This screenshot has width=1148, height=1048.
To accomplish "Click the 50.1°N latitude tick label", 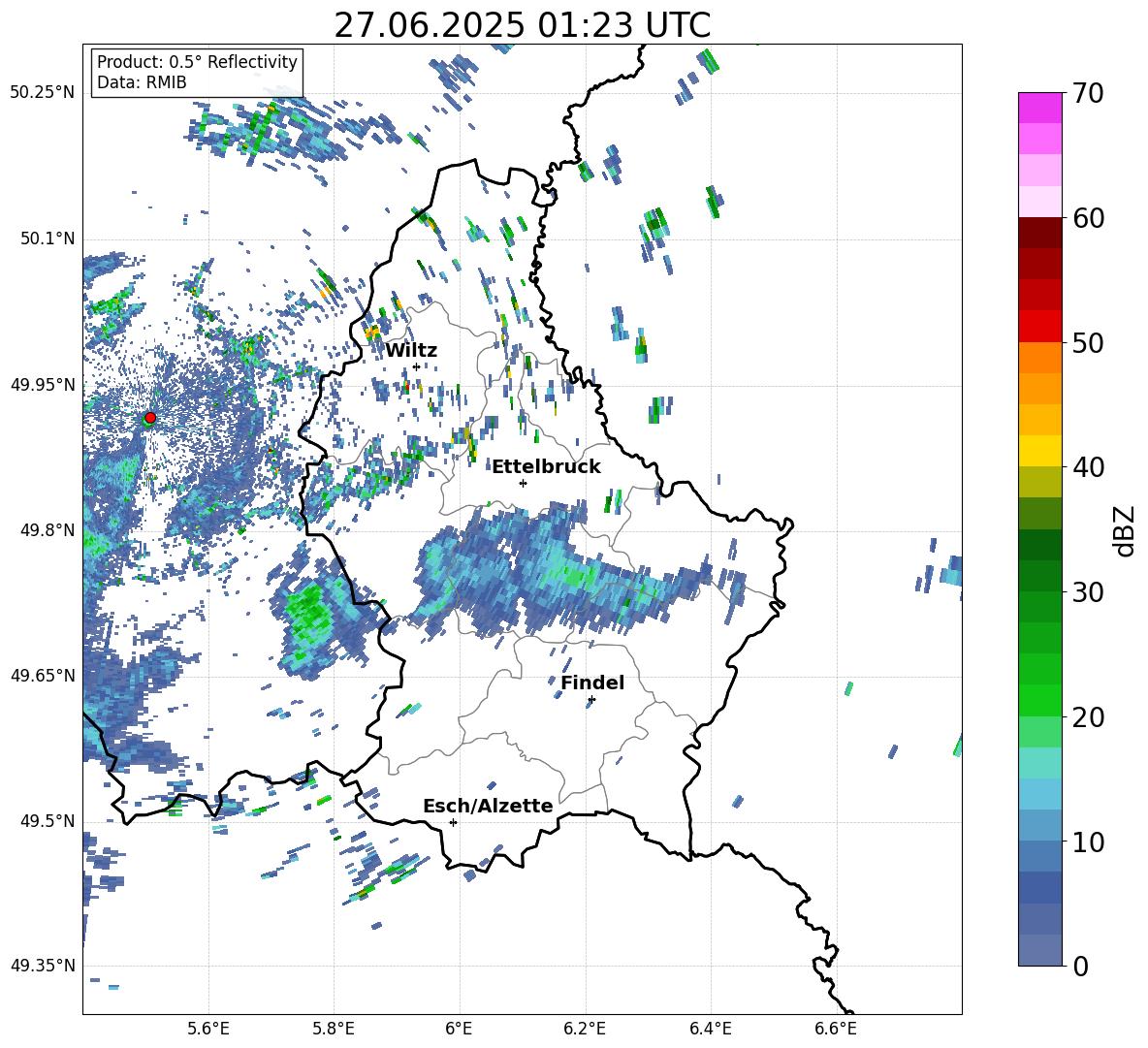I will coord(47,238).
